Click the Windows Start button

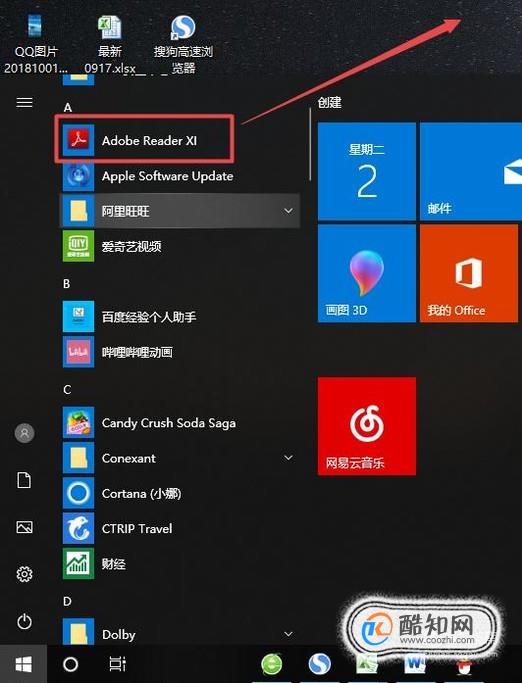click(24, 664)
